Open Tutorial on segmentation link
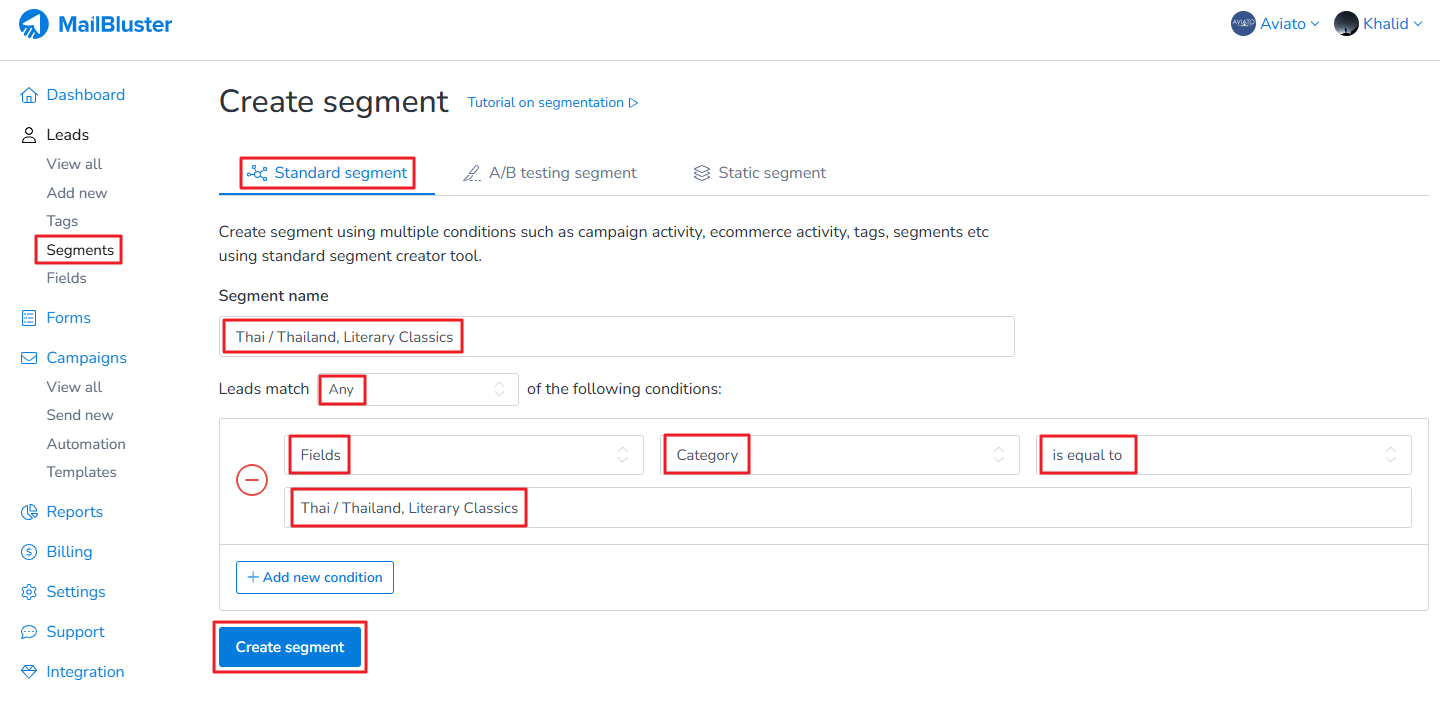1440x702 pixels. click(553, 103)
